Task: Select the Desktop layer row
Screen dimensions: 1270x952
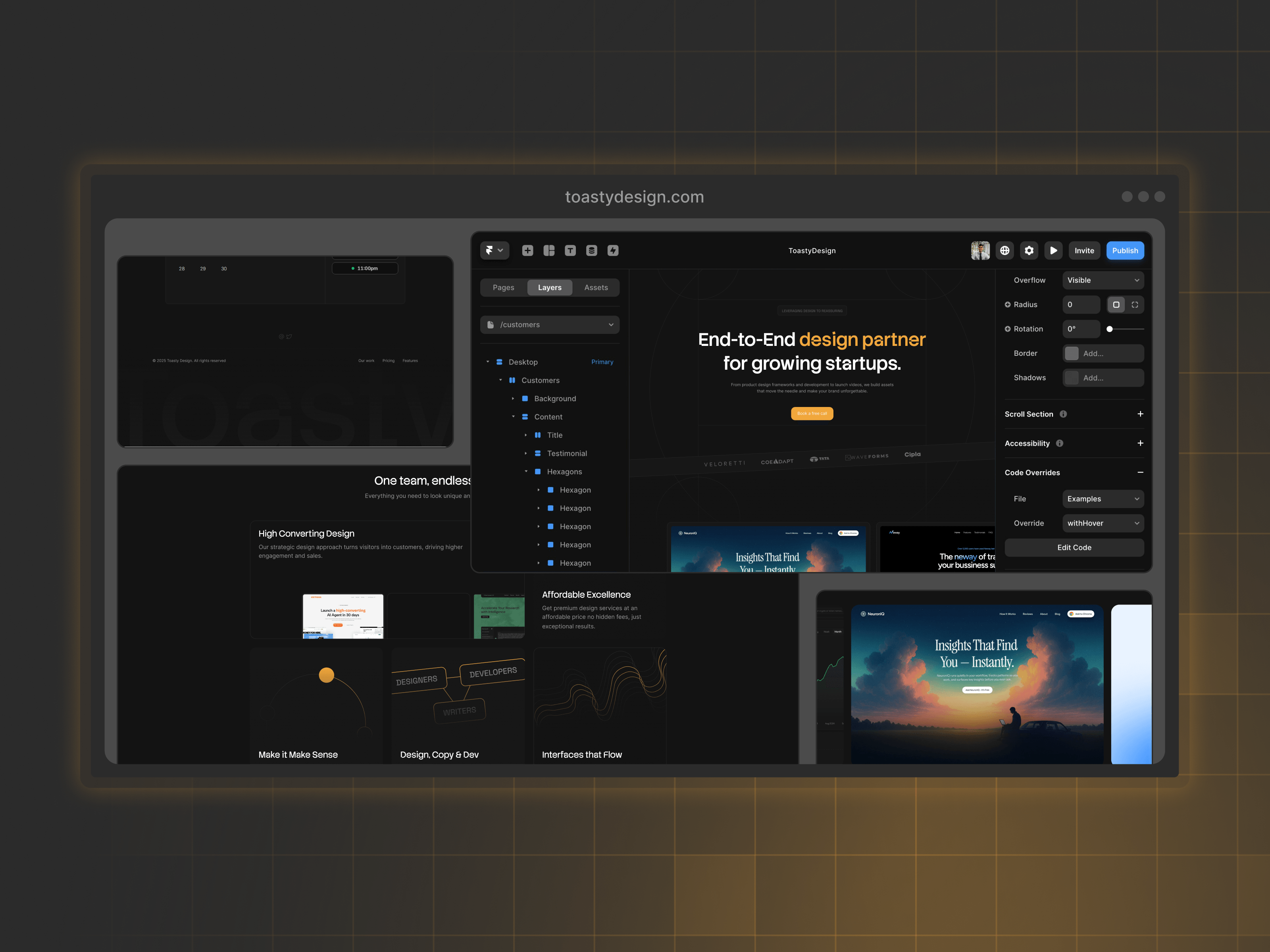Action: pyautogui.click(x=549, y=362)
